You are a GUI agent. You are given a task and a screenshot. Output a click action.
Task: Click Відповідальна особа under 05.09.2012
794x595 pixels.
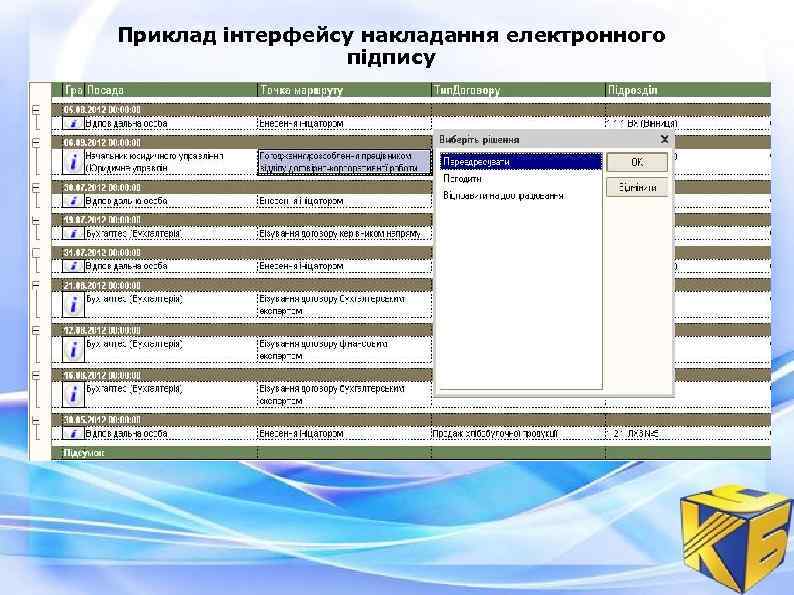tap(171, 123)
